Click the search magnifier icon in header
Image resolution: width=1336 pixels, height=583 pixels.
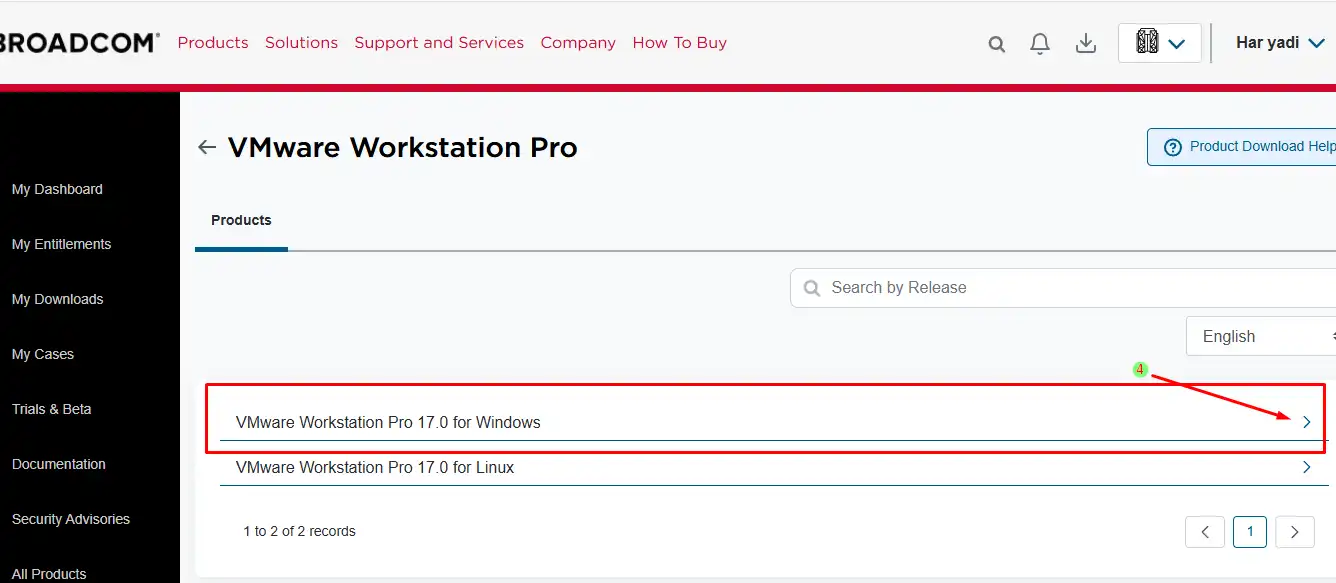click(996, 44)
